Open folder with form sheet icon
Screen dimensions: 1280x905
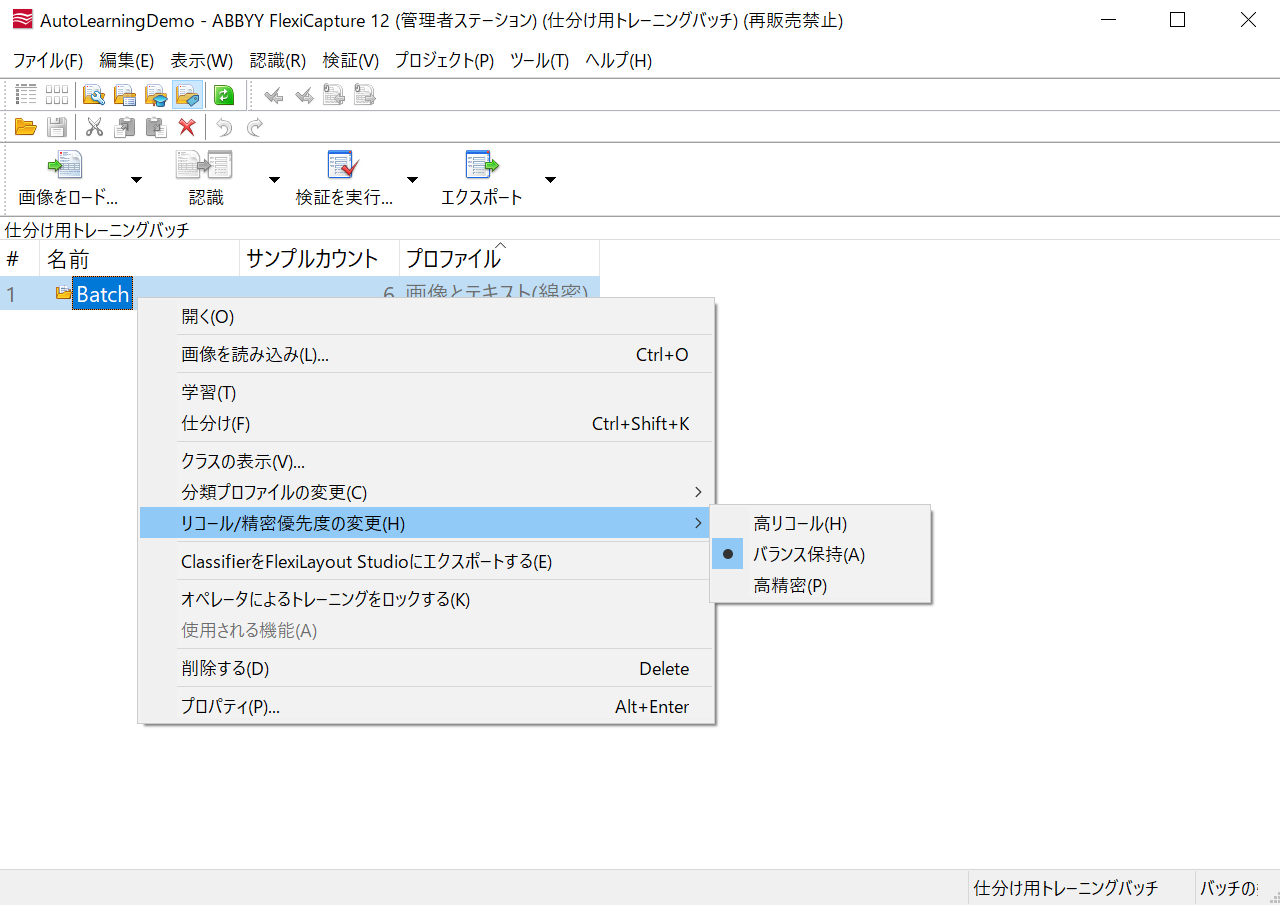pos(125,95)
